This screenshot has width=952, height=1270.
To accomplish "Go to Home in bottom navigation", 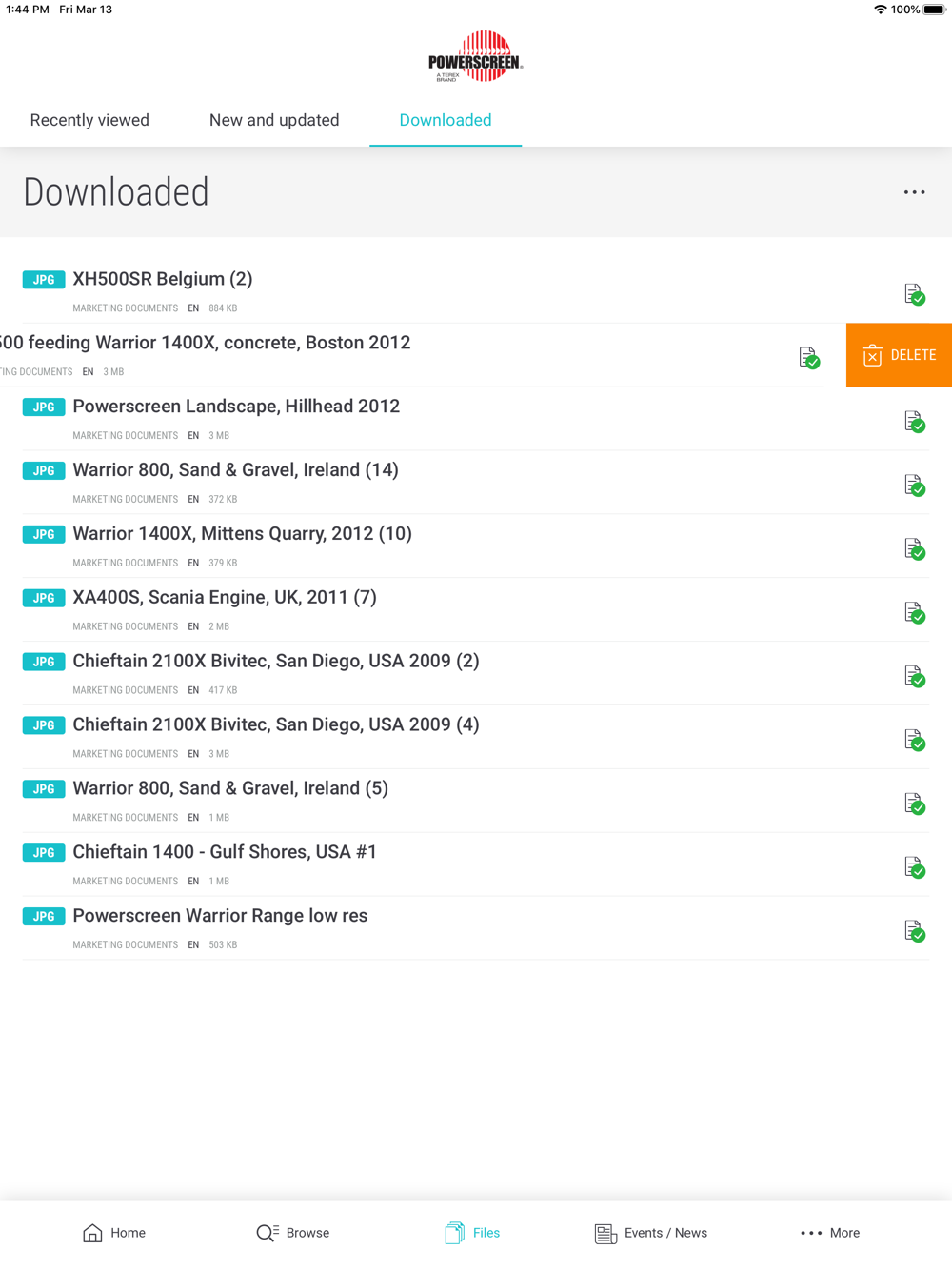I will 114,1233.
